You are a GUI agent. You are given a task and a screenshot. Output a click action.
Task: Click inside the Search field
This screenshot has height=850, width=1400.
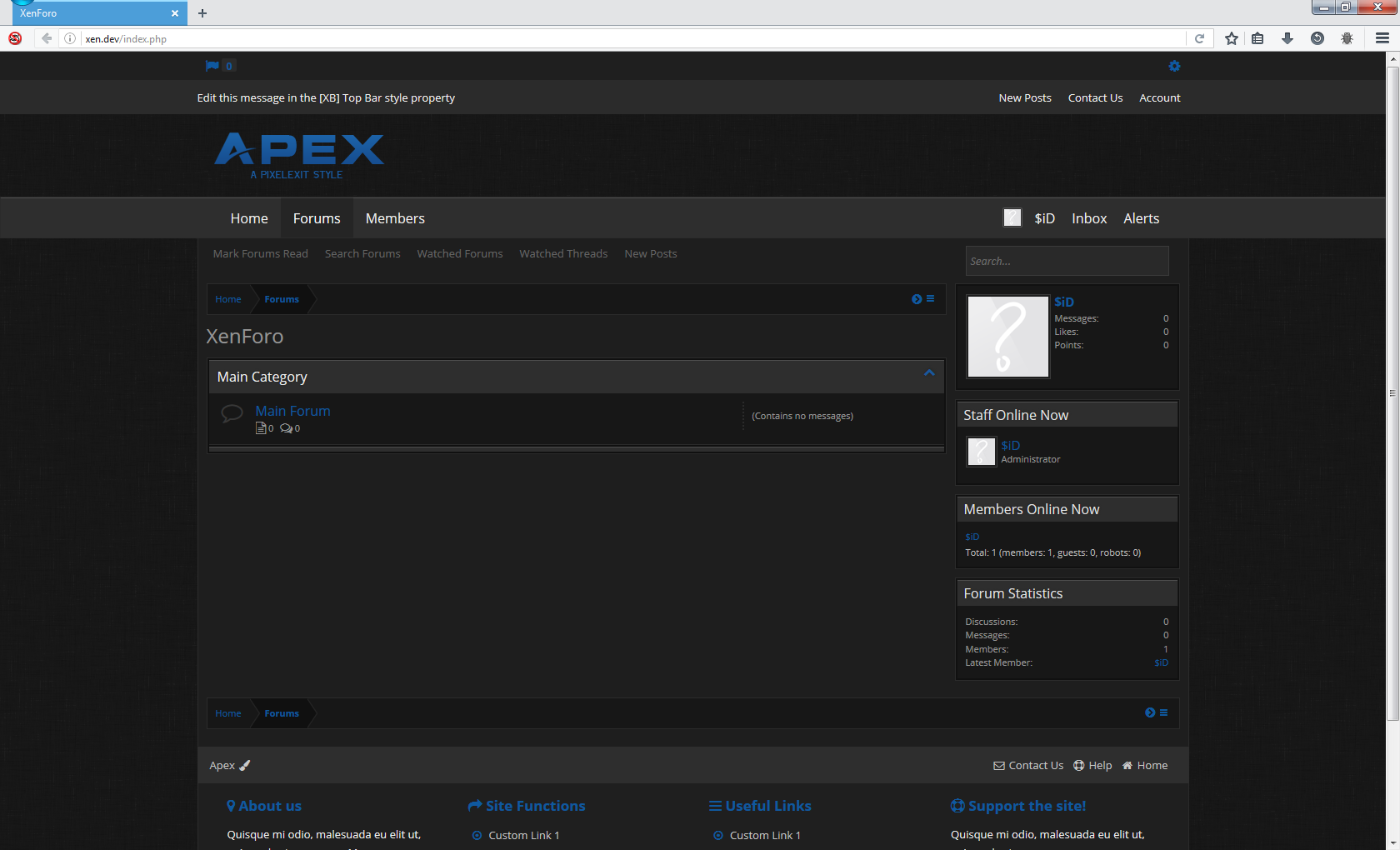[1067, 261]
